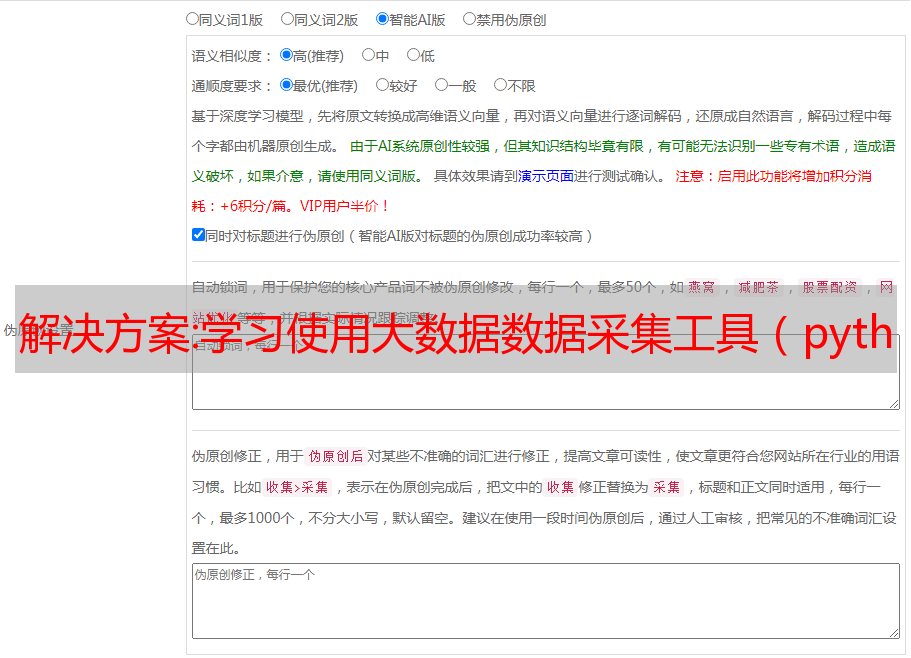The image size is (911, 658).
Task: Click the 自动锁词 textarea
Action: click(x=546, y=372)
